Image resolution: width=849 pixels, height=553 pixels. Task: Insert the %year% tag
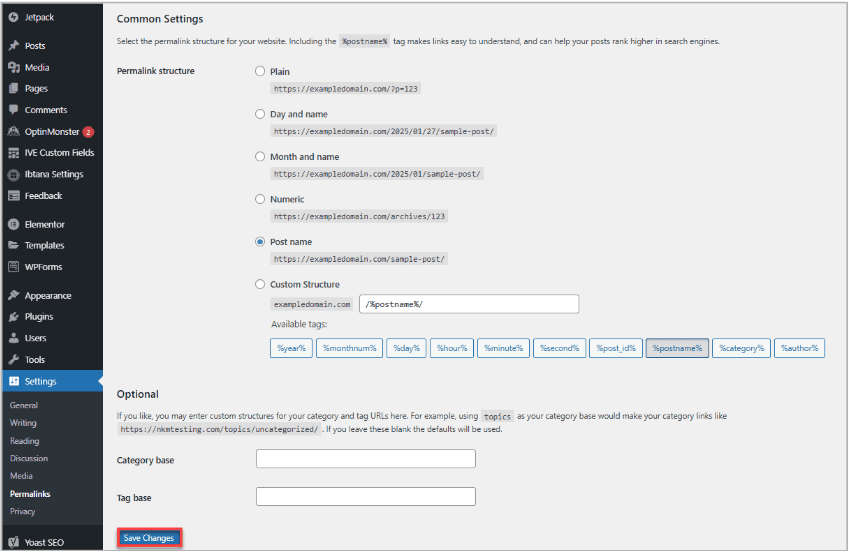coord(291,348)
